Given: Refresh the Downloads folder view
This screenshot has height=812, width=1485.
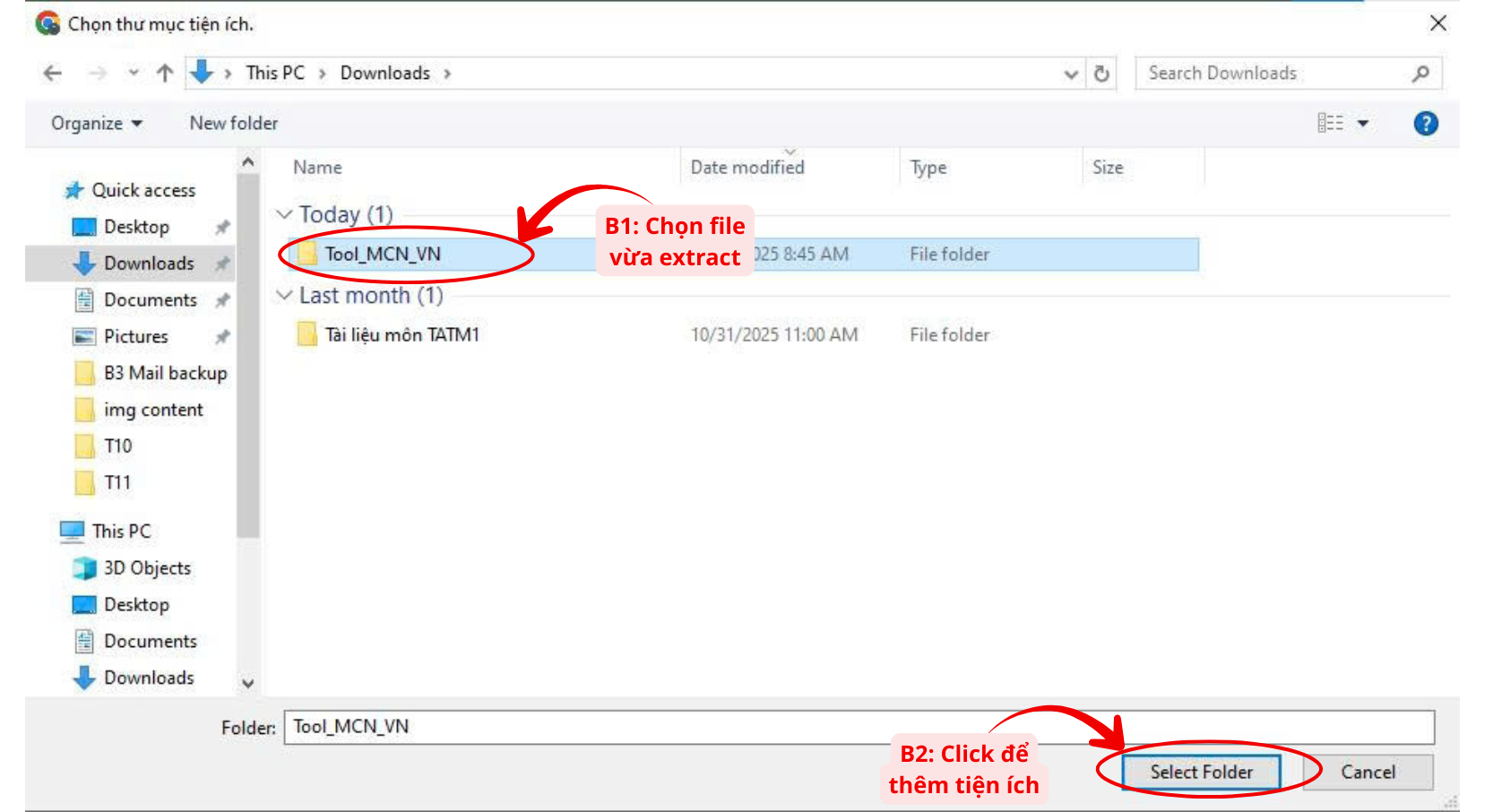Looking at the screenshot, I should click(1101, 73).
